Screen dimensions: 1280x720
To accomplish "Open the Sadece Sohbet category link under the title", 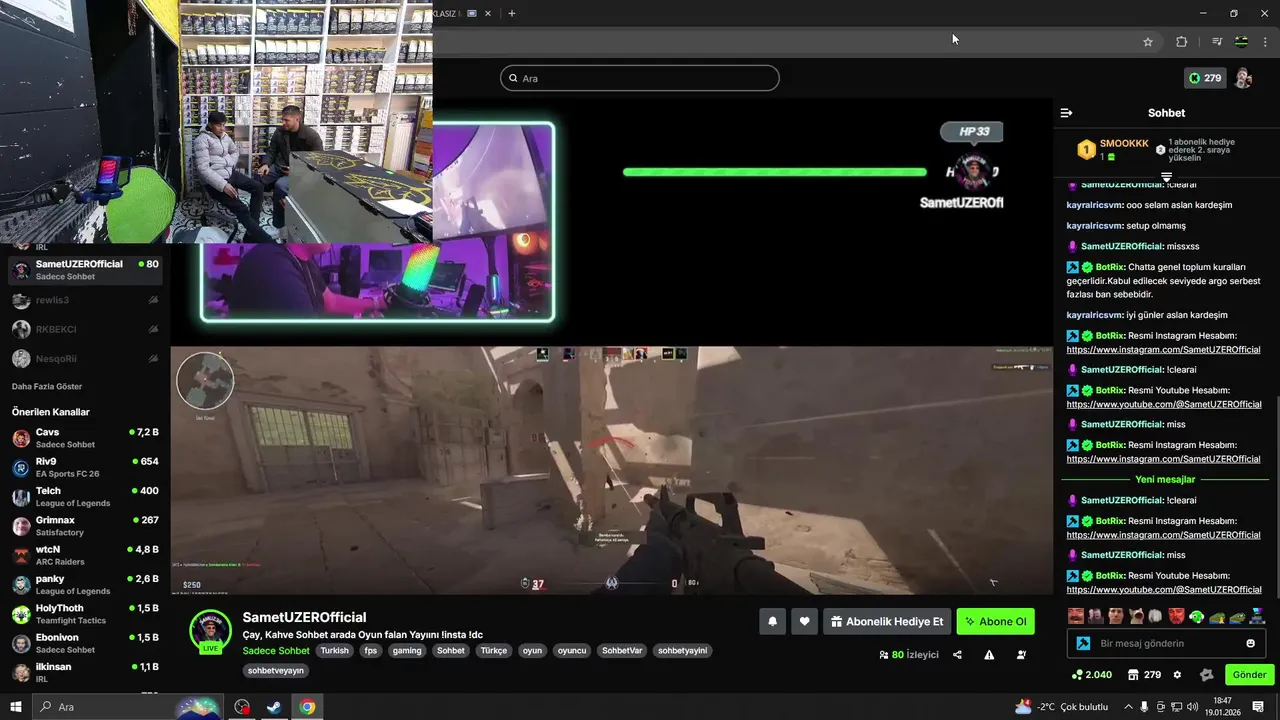I will pos(276,650).
